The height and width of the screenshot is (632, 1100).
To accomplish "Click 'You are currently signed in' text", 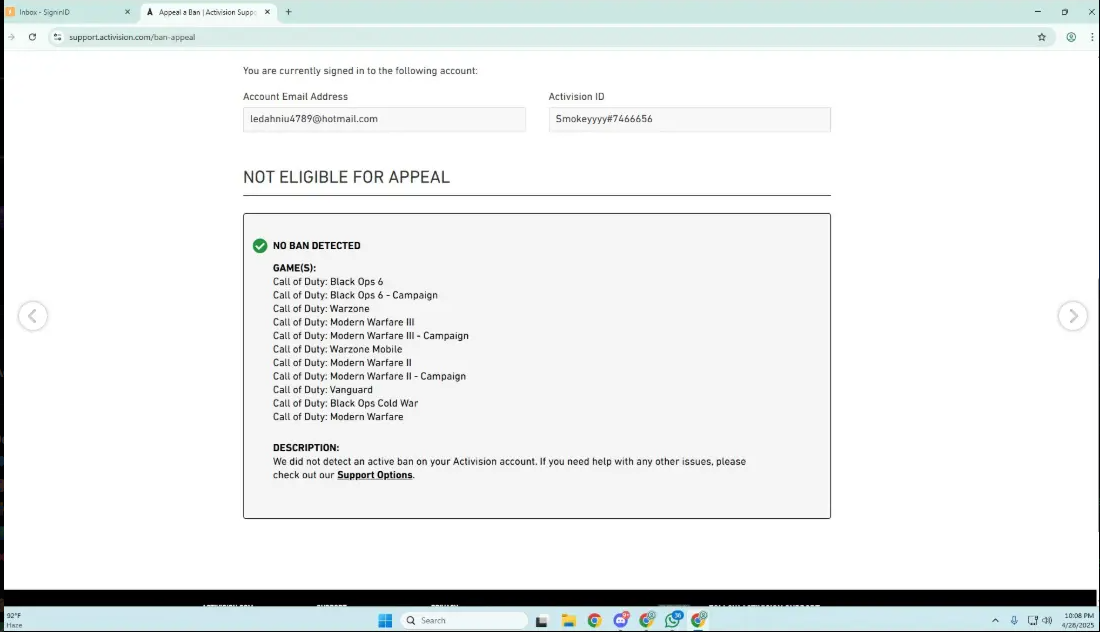I will (360, 71).
